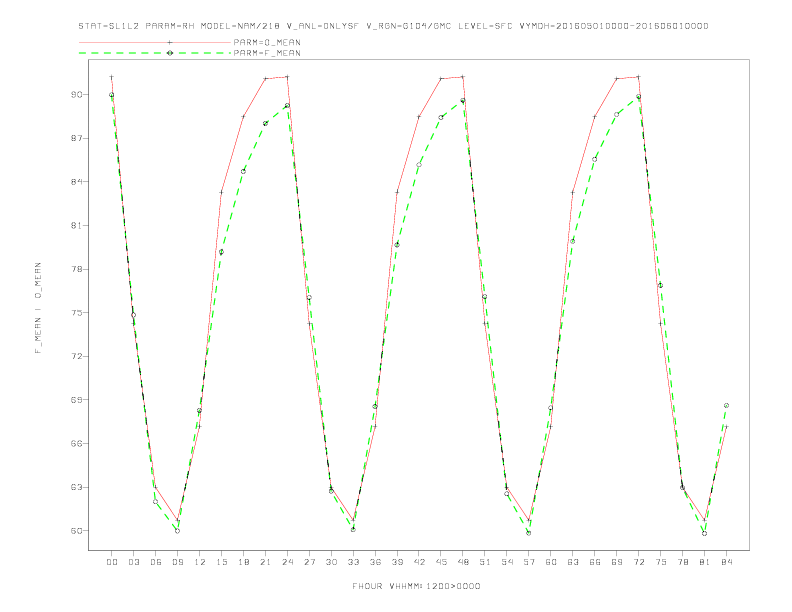Click V_RGN=G104/GMC in the chart title
This screenshot has width=792, height=612.
click(409, 26)
